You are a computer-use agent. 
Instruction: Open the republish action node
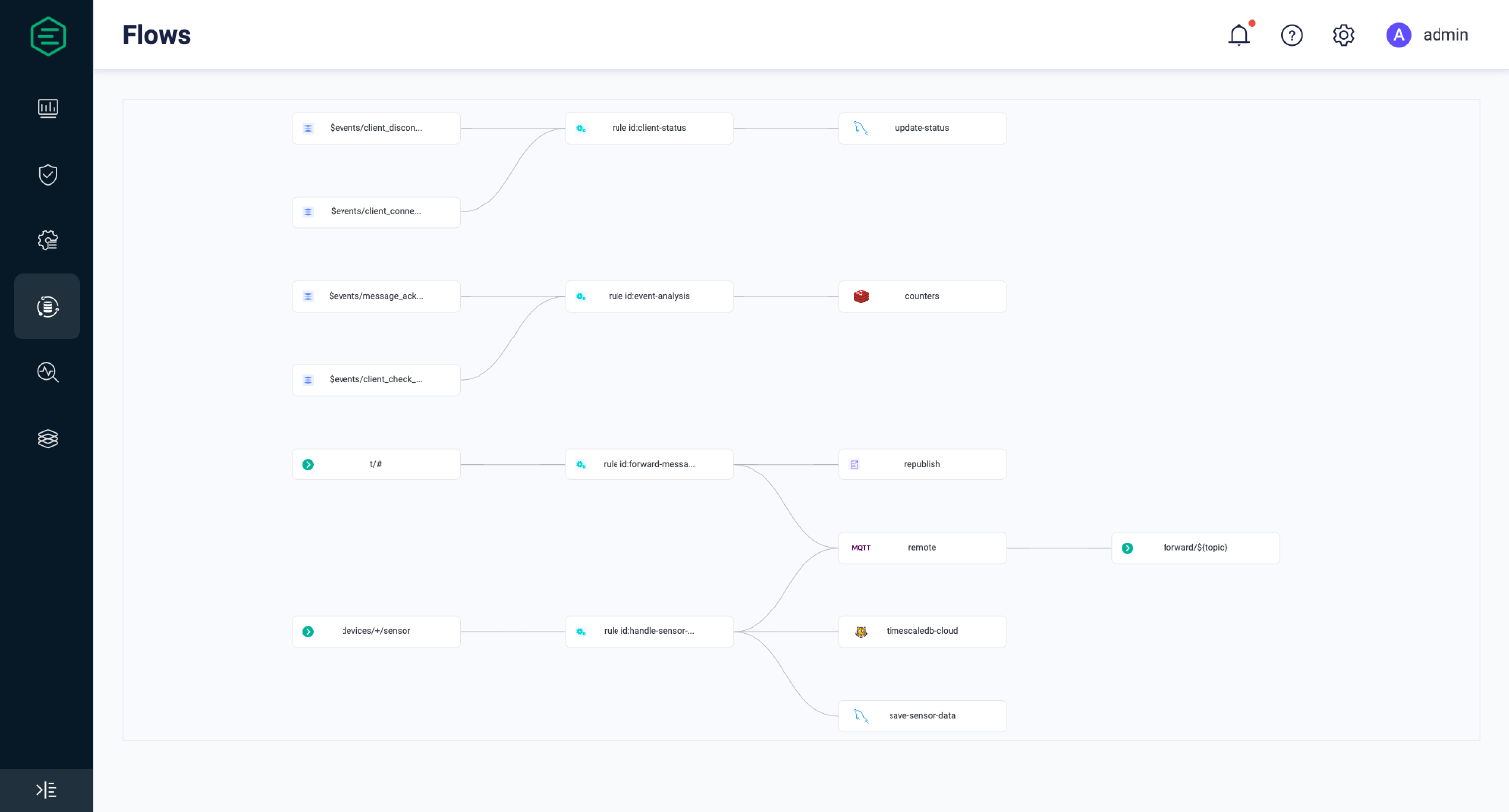[922, 464]
